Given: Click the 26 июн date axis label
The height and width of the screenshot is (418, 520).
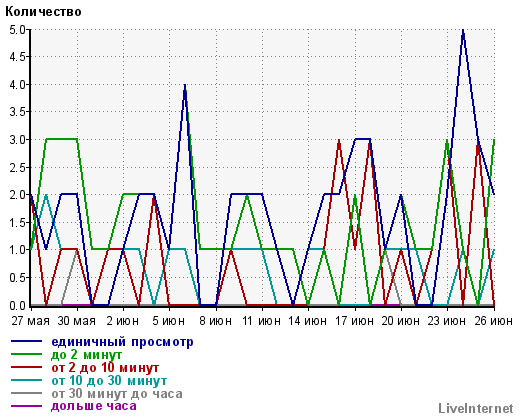Looking at the screenshot, I should 494,321.
